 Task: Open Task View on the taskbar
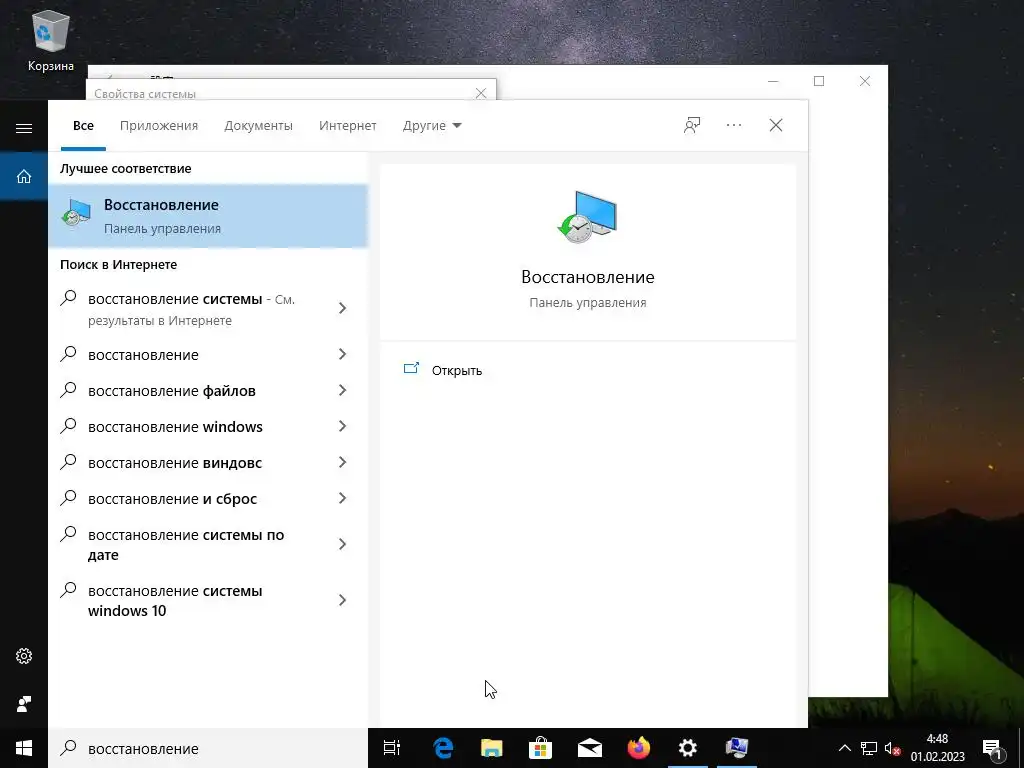[x=392, y=748]
